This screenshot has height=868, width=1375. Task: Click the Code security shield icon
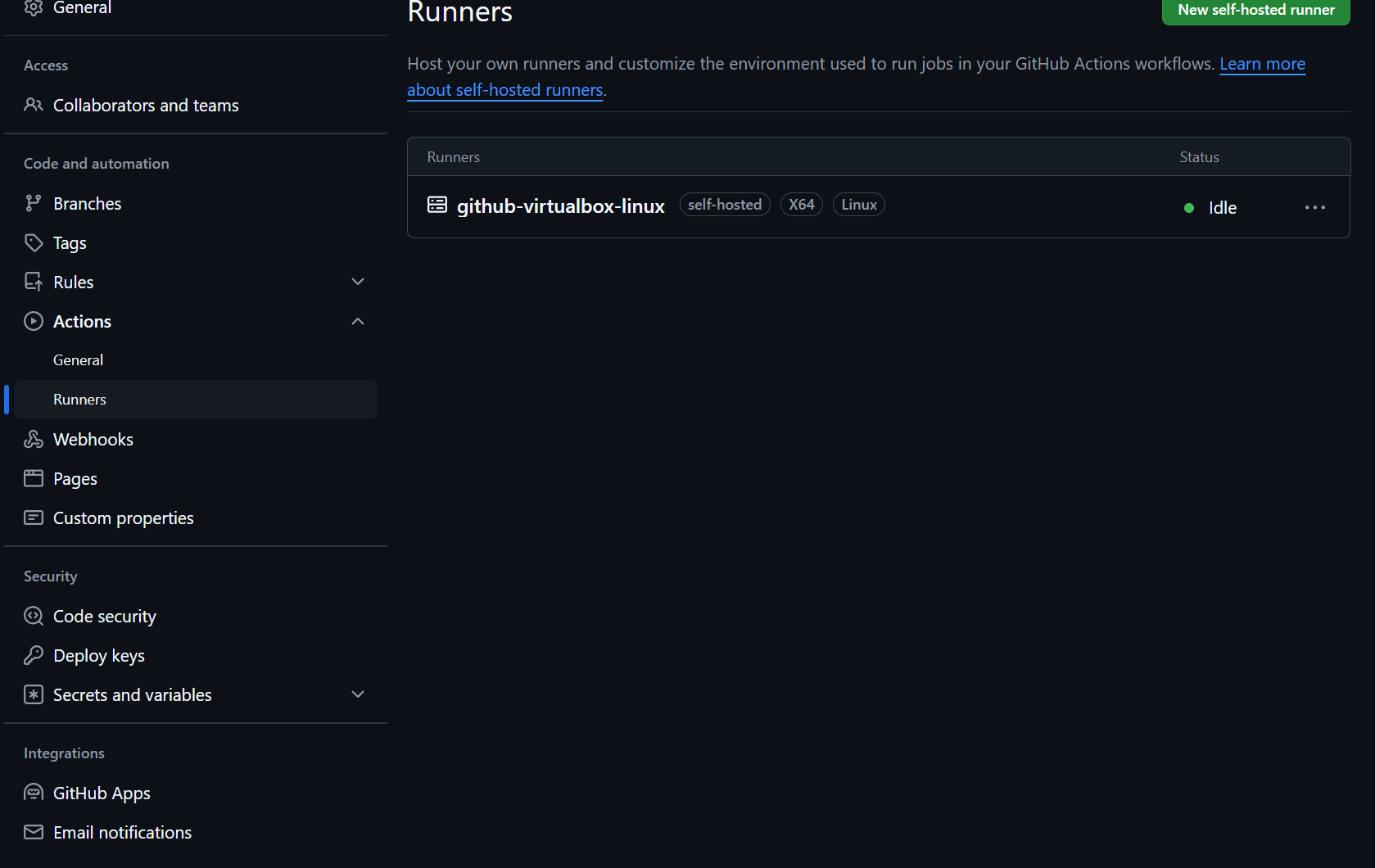click(x=33, y=616)
